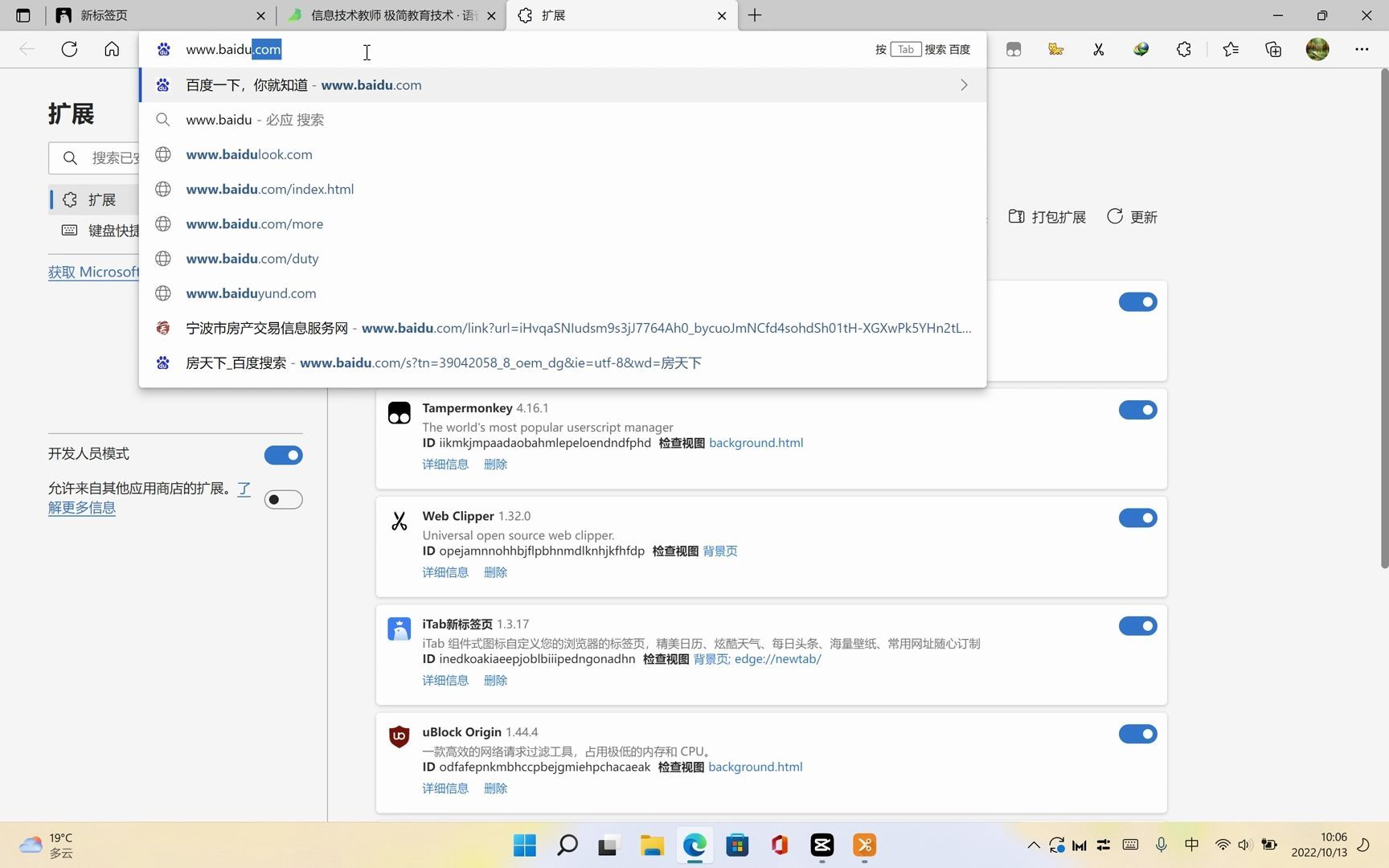1389x868 pixels.
Task: Choose 房天下_百度搜索 suggestion
Action: 563,362
